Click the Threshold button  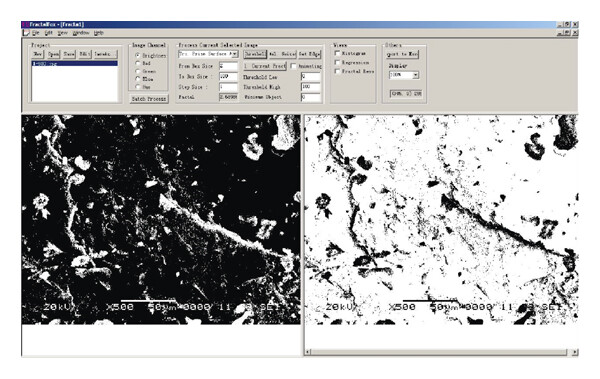[x=255, y=54]
